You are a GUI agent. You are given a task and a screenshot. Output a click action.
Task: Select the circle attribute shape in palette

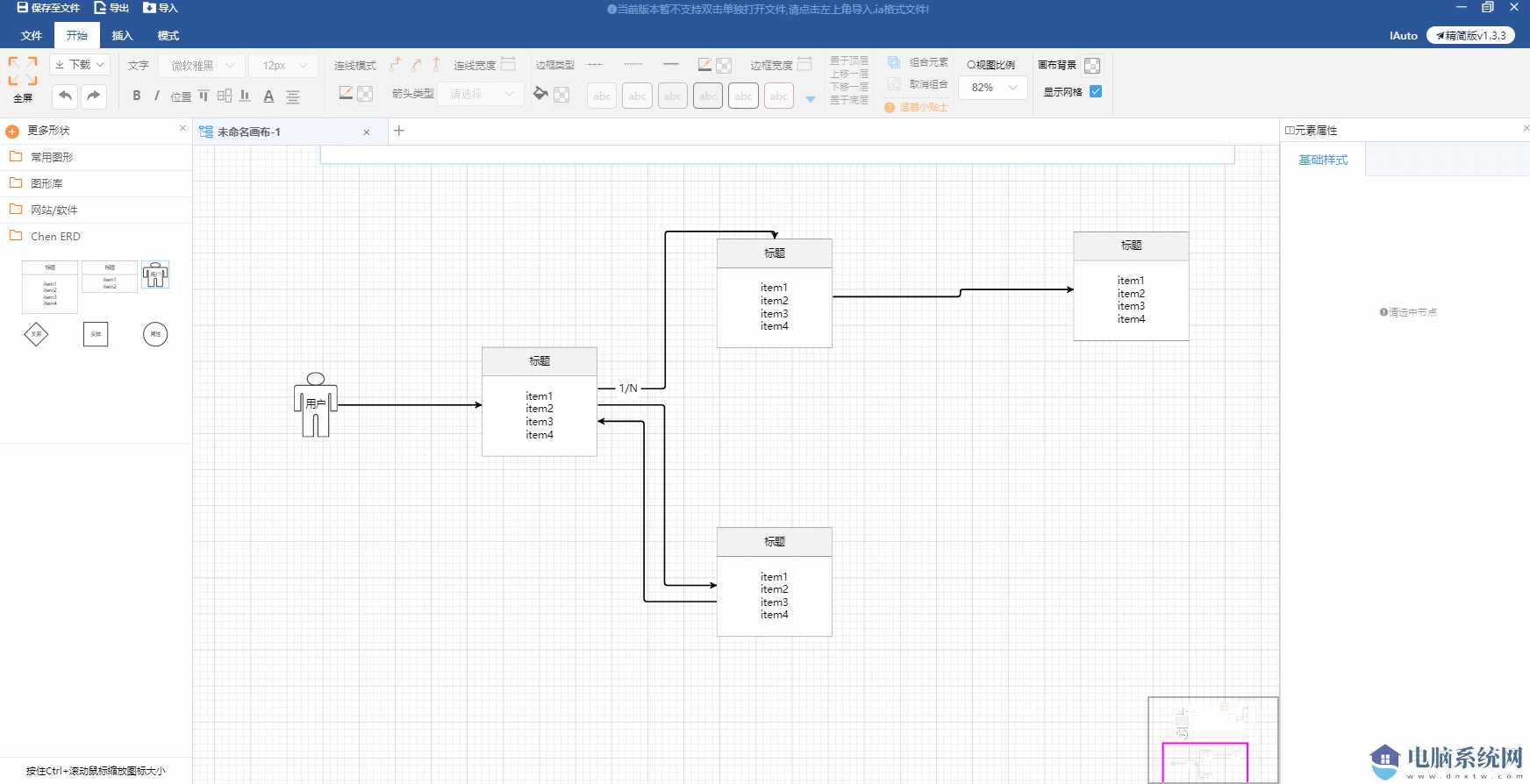coord(155,334)
